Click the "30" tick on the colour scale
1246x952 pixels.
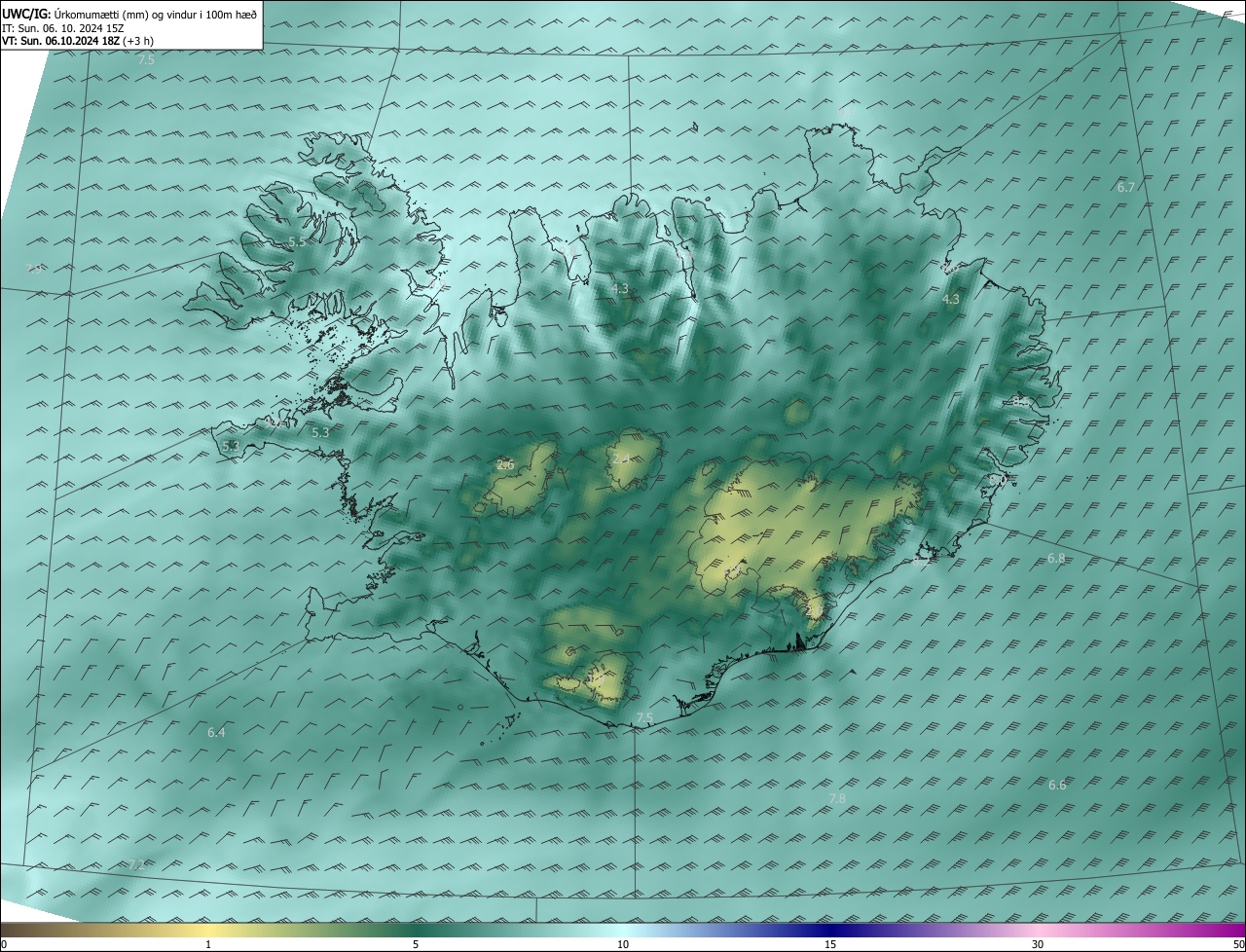coord(1038,944)
